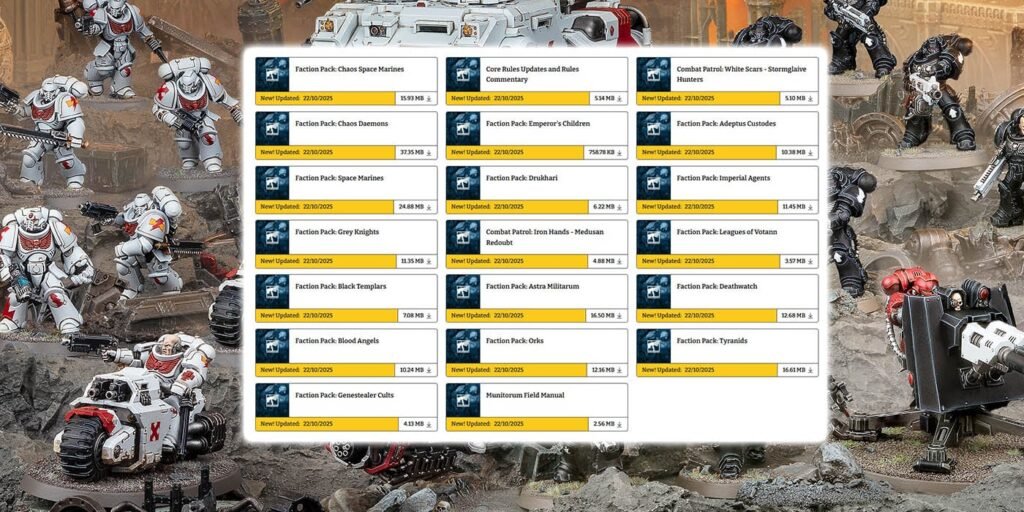Click the Faction Pack: Orks document icon
The image size is (1024, 512).
[x=463, y=345]
